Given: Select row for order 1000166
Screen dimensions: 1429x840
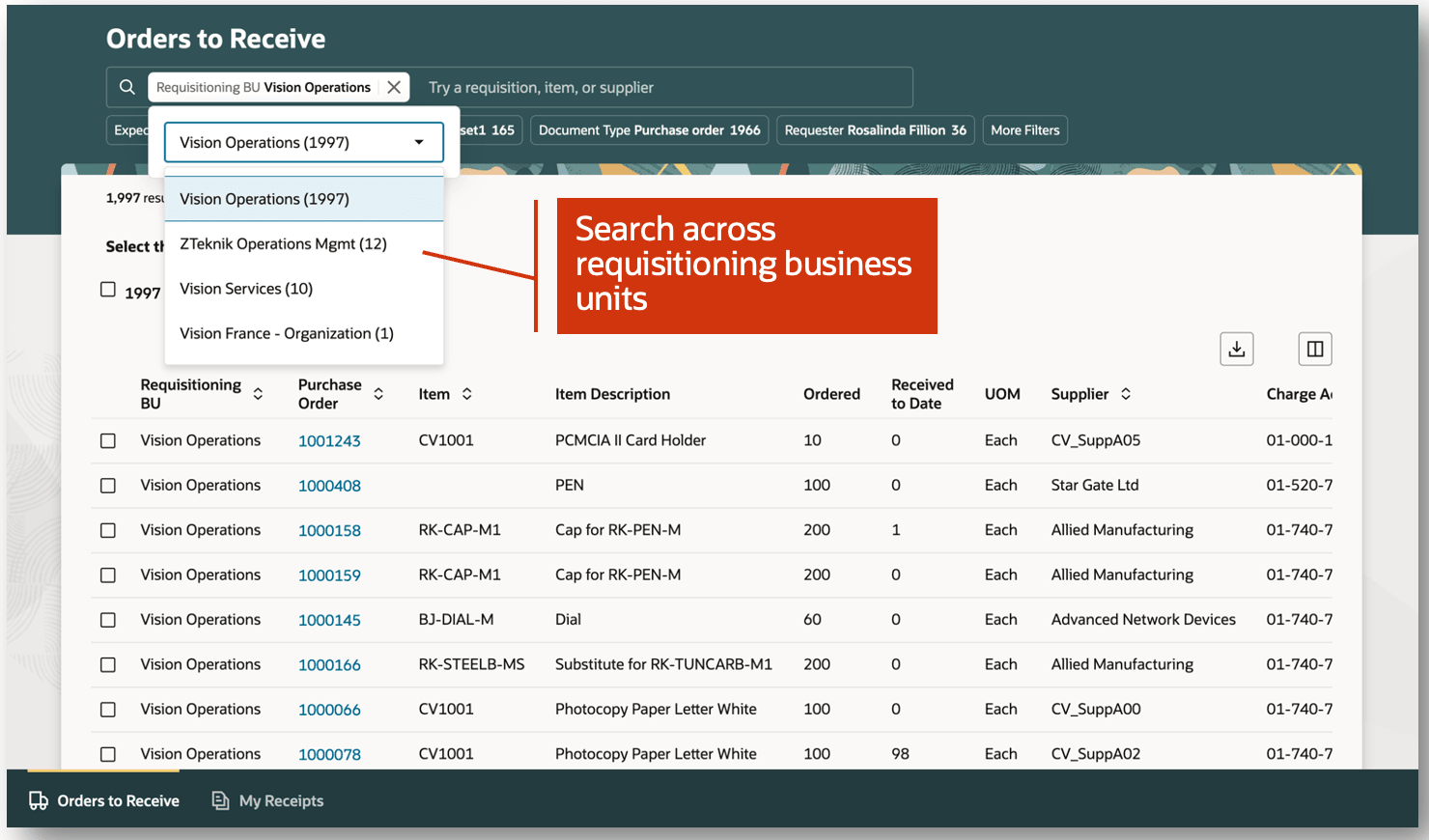Looking at the screenshot, I should [108, 665].
